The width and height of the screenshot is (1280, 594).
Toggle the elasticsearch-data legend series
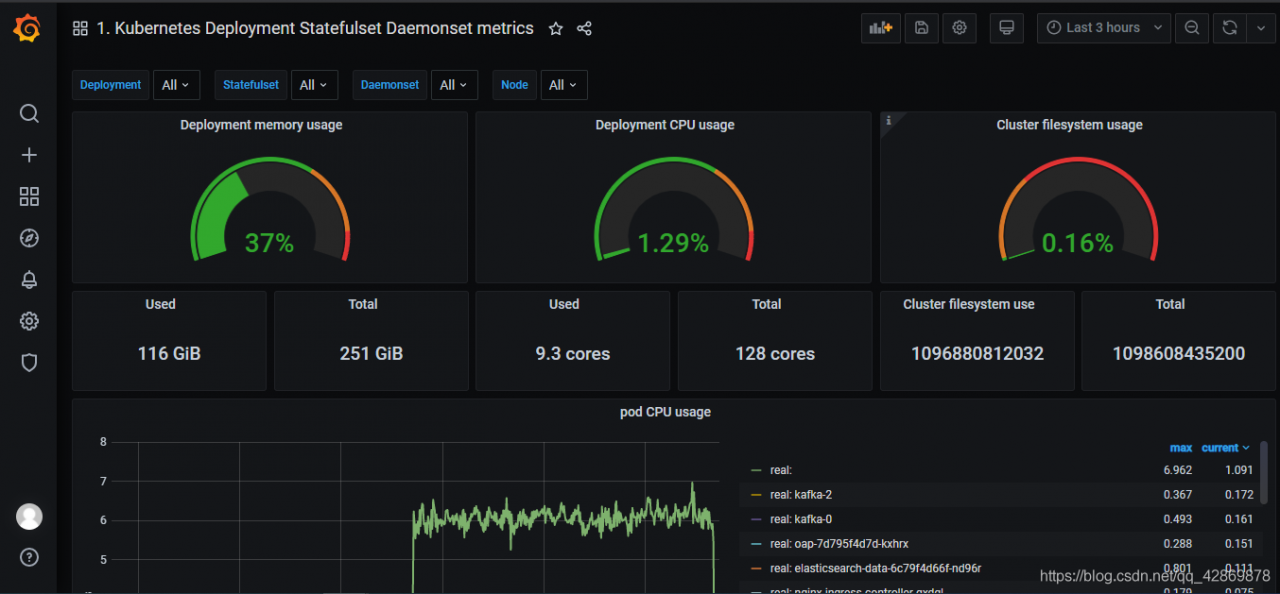point(876,568)
